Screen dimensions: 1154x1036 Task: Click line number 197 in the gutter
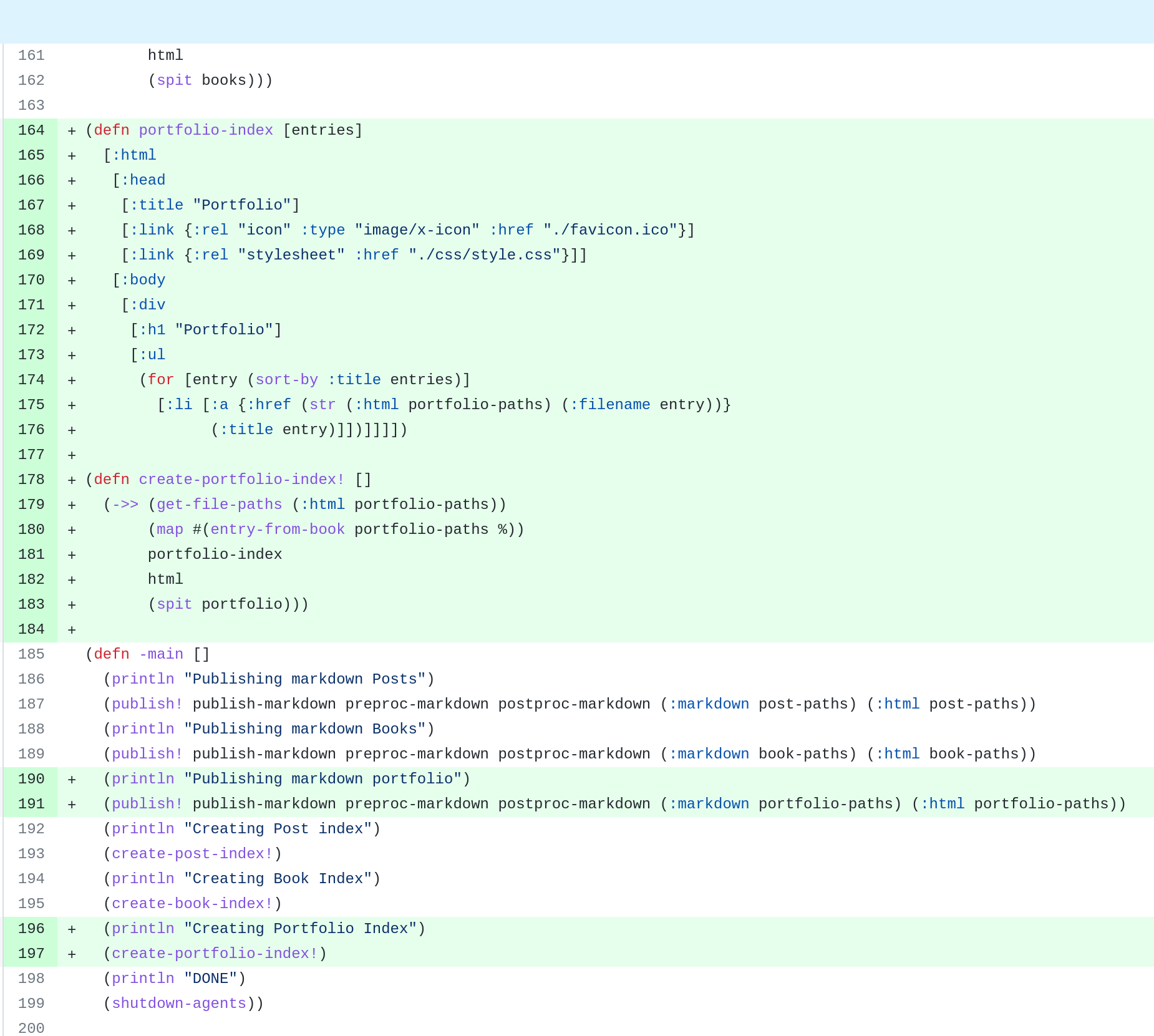click(x=31, y=954)
